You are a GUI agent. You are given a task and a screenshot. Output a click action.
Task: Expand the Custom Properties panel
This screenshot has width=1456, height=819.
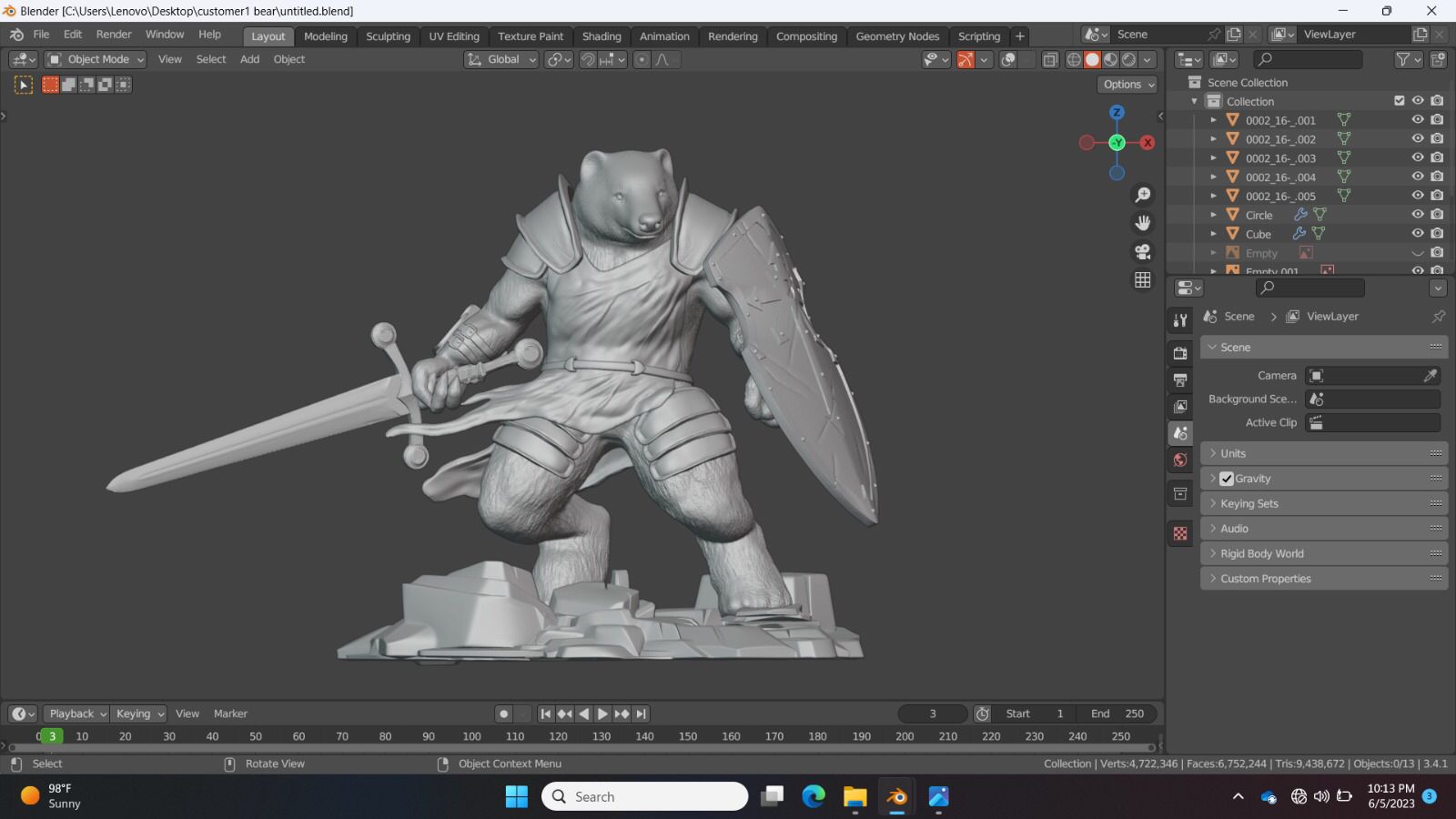click(x=1324, y=579)
